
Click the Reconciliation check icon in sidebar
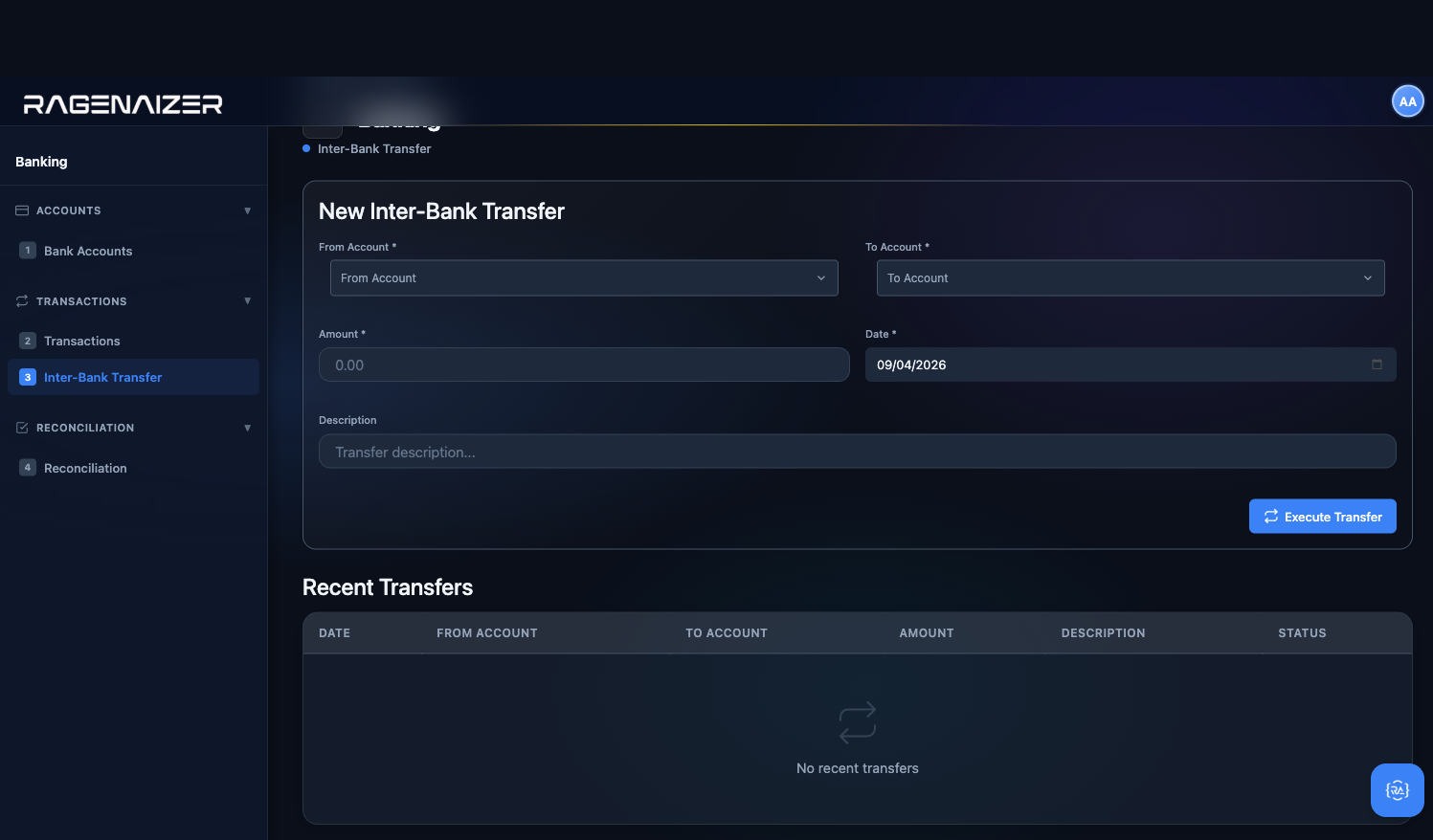click(x=22, y=428)
